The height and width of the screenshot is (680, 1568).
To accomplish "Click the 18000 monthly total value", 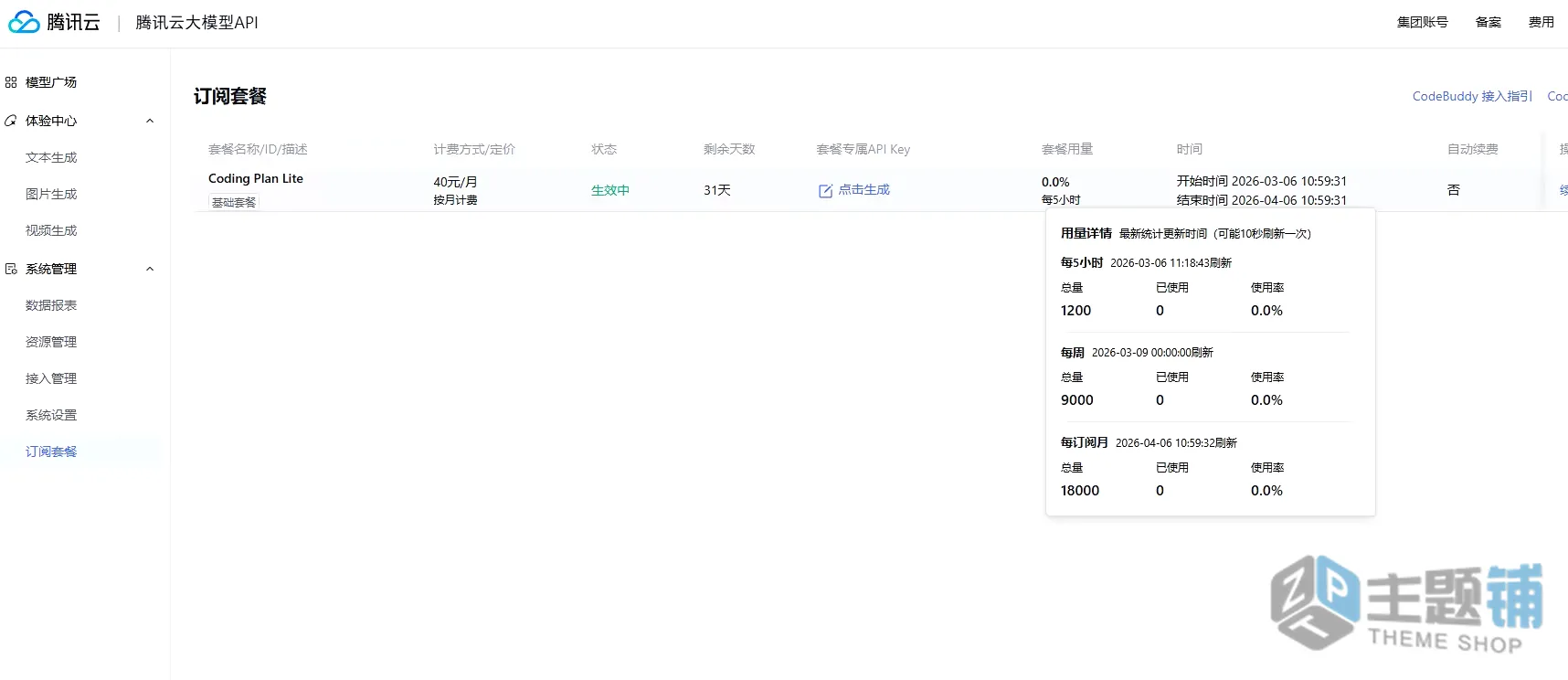I will pyautogui.click(x=1080, y=491).
